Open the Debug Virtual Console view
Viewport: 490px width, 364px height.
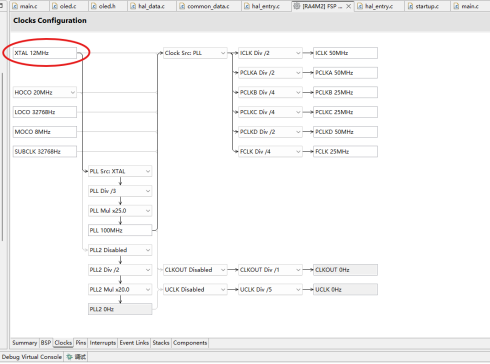click(x=32, y=357)
